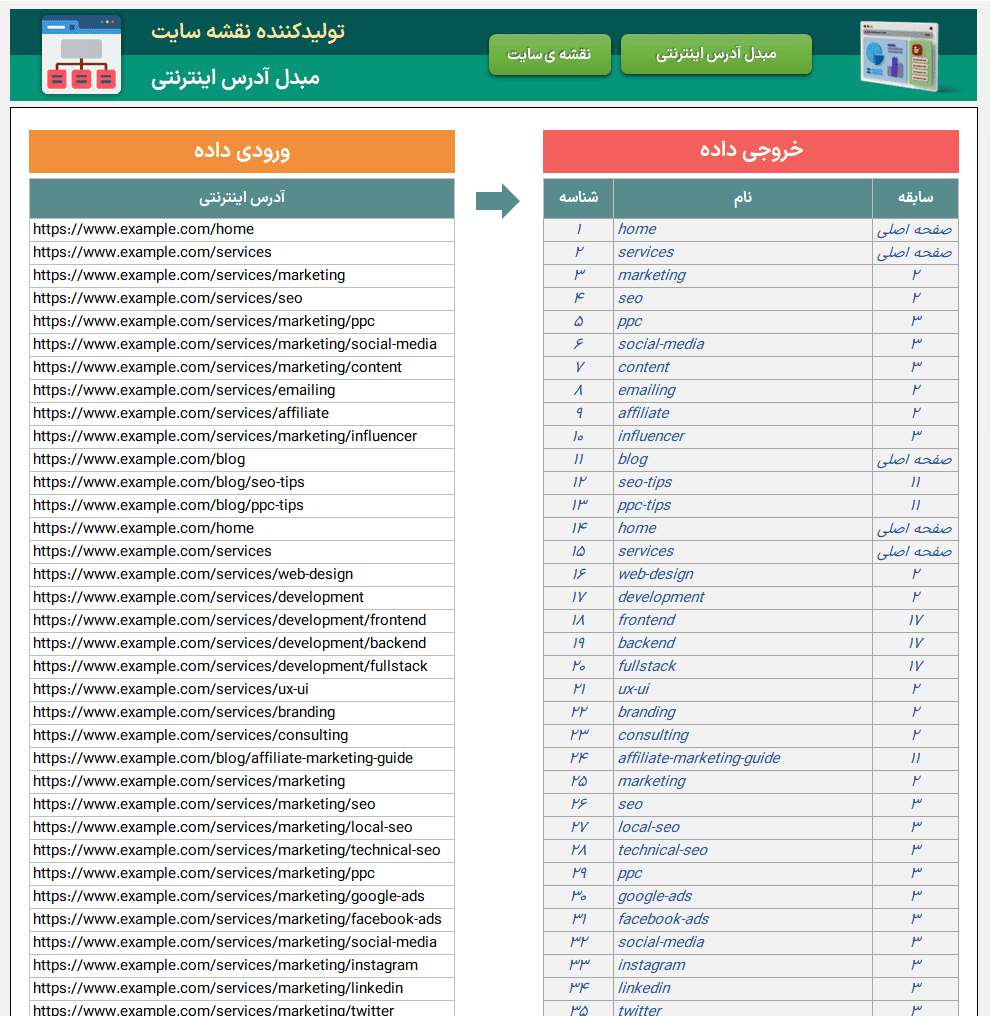Select URL cell ending services/affiliate
990x1016 pixels.
(242, 413)
